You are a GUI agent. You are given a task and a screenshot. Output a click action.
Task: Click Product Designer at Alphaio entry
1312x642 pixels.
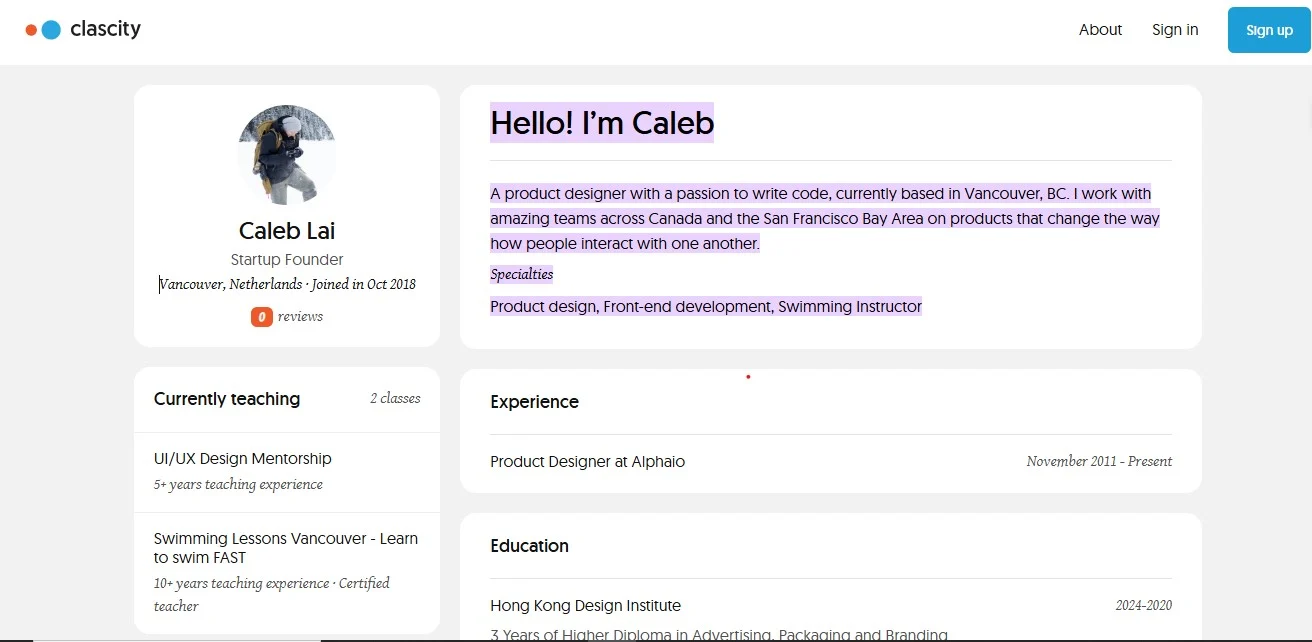(587, 462)
